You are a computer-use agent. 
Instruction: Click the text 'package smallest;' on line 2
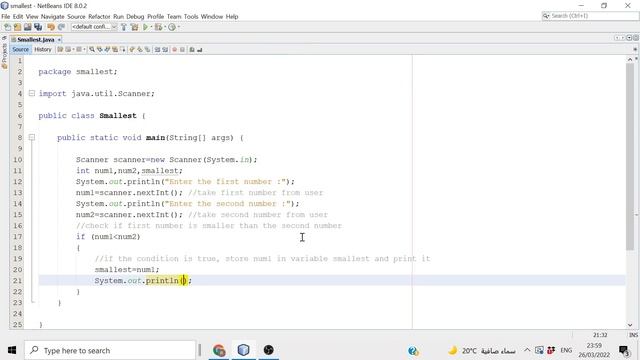pyautogui.click(x=78, y=72)
